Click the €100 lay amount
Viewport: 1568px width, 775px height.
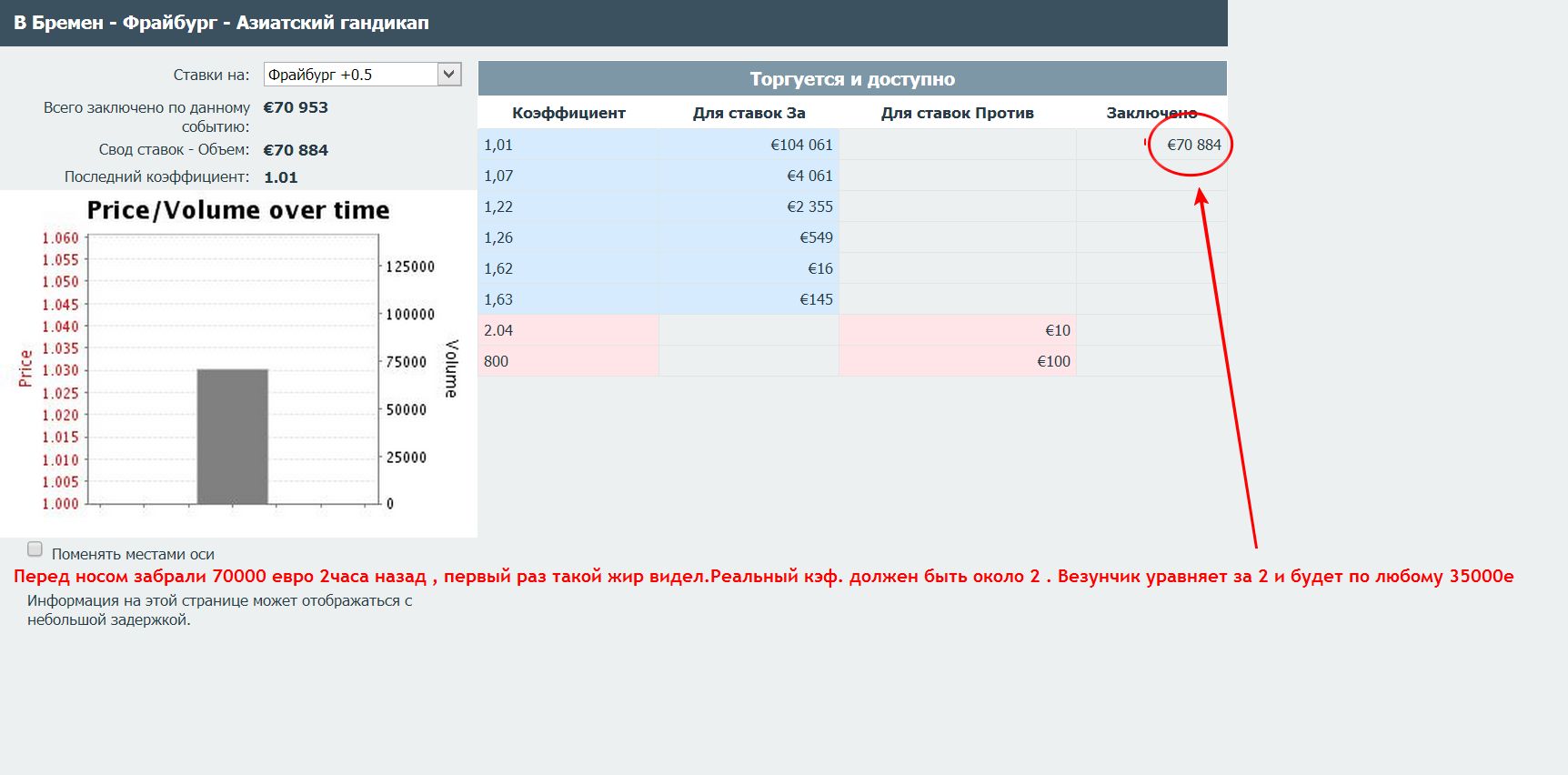(1053, 361)
